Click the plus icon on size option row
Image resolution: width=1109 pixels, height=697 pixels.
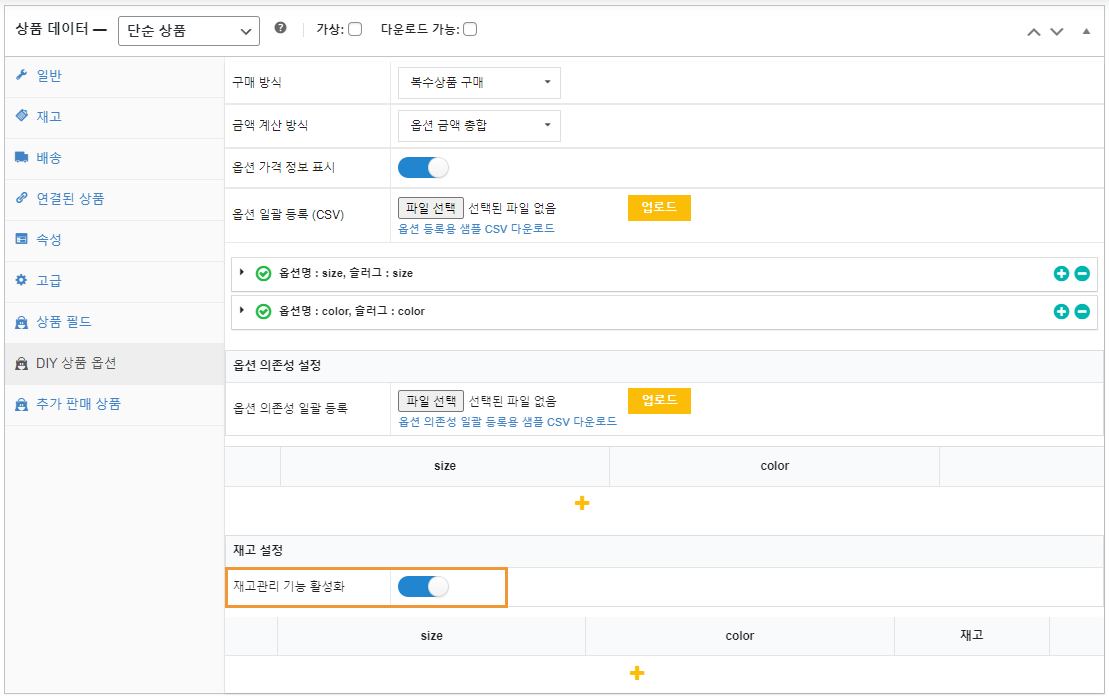tap(1061, 273)
